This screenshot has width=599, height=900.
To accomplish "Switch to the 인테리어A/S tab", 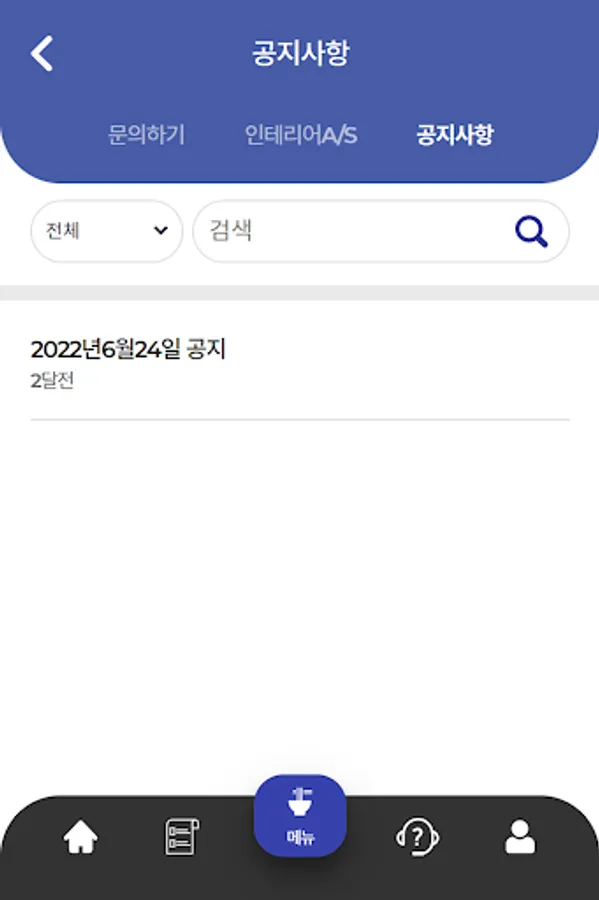I will pyautogui.click(x=301, y=135).
